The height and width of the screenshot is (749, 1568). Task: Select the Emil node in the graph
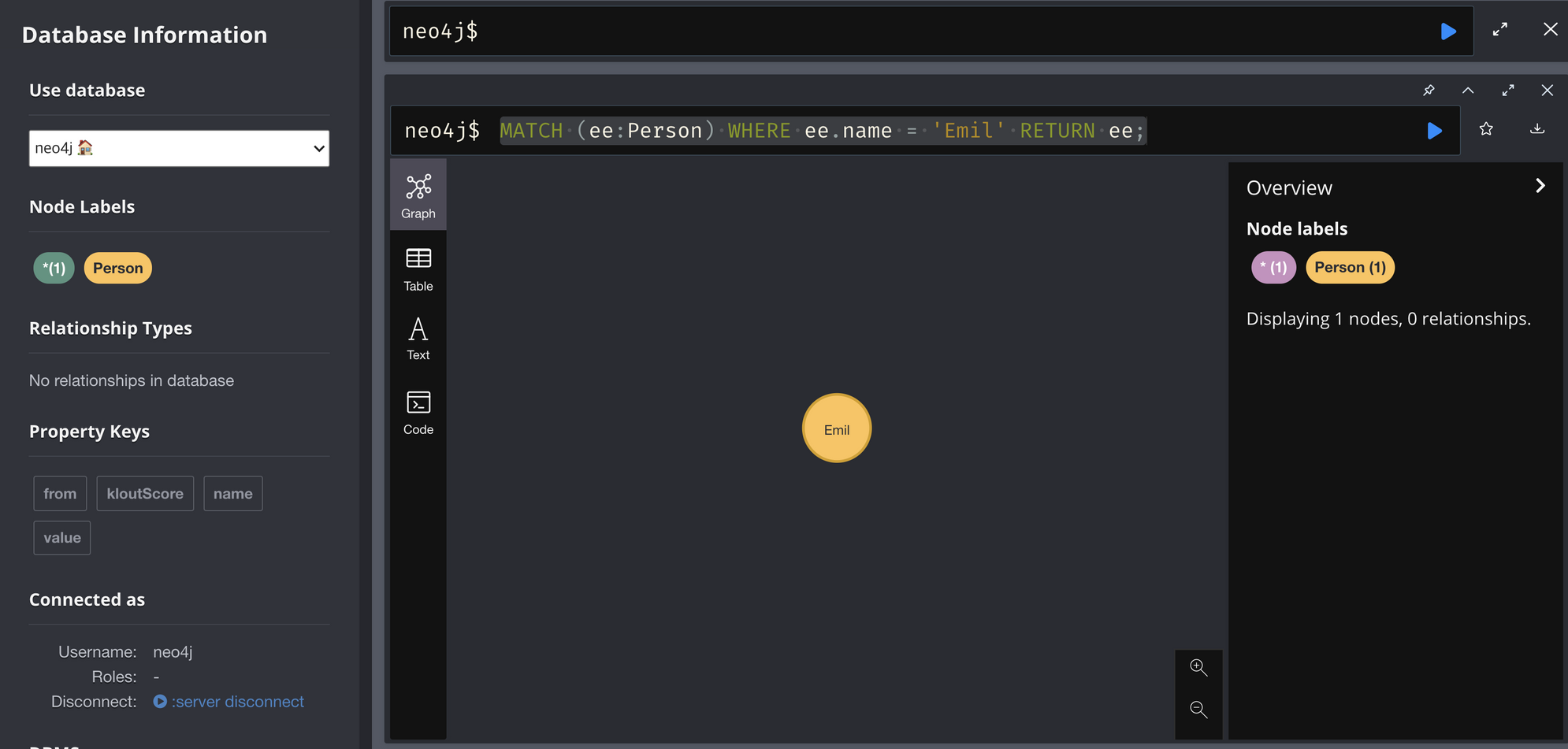(x=837, y=428)
